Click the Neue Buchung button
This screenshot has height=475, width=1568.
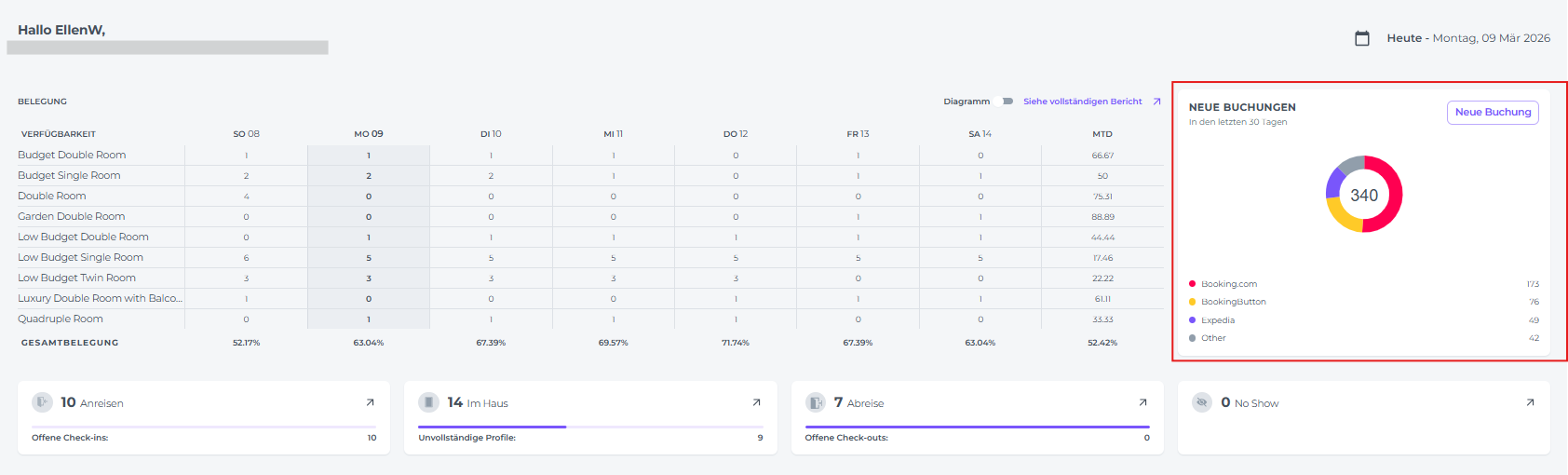coord(1492,112)
